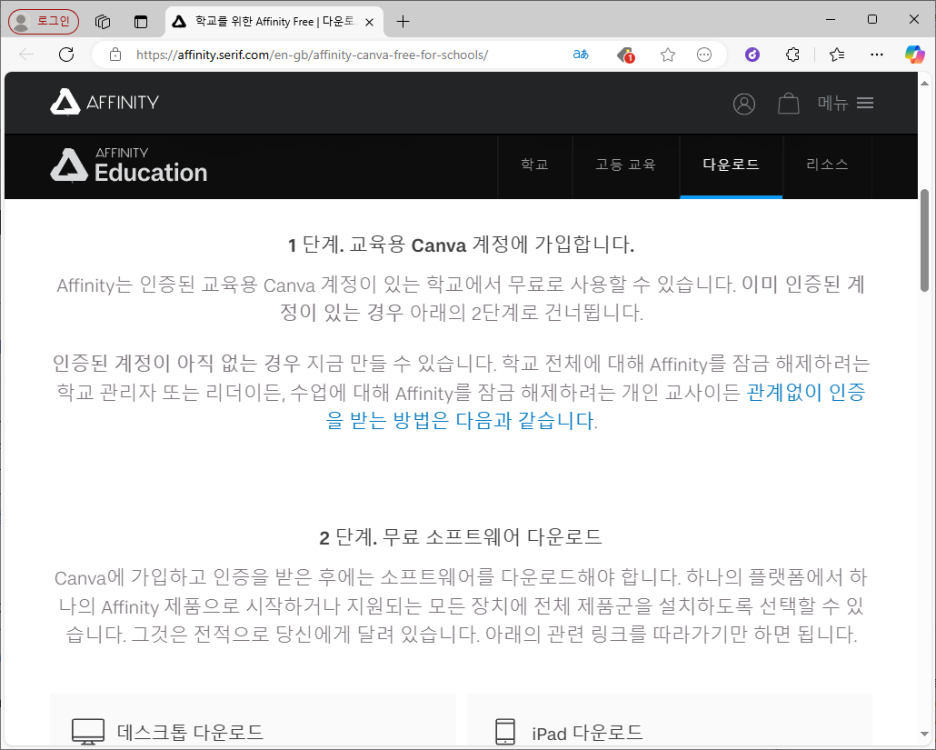Click the 데스크톱 다운로드 heading
The image size is (936, 750).
pyautogui.click(x=190, y=733)
